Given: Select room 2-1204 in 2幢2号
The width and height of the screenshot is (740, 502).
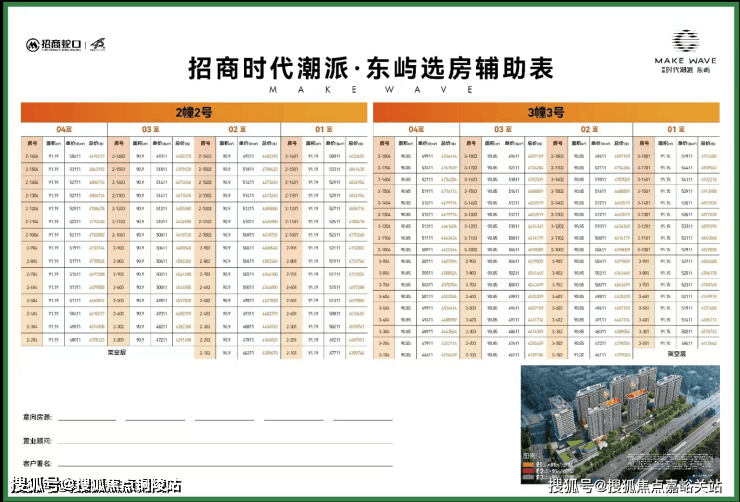Looking at the screenshot, I should pos(32,209).
